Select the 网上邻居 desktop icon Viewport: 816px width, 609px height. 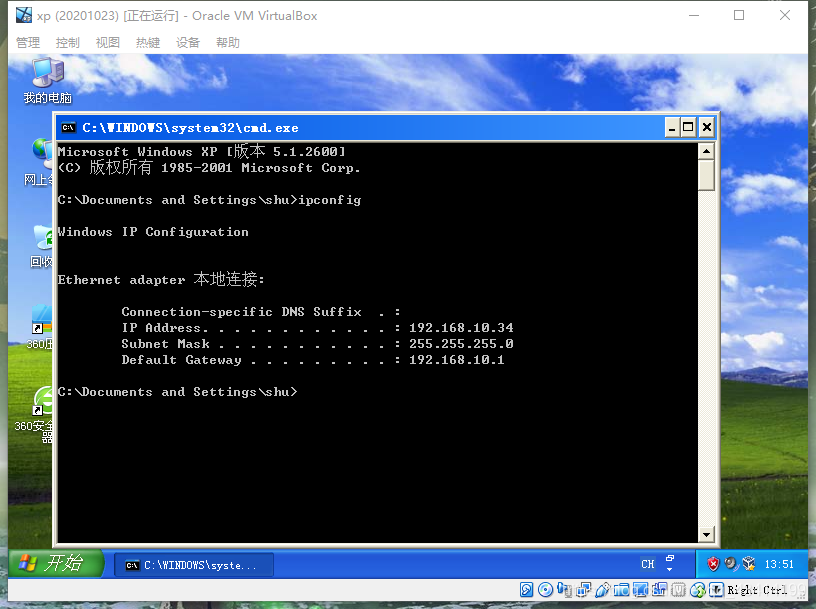pos(40,162)
